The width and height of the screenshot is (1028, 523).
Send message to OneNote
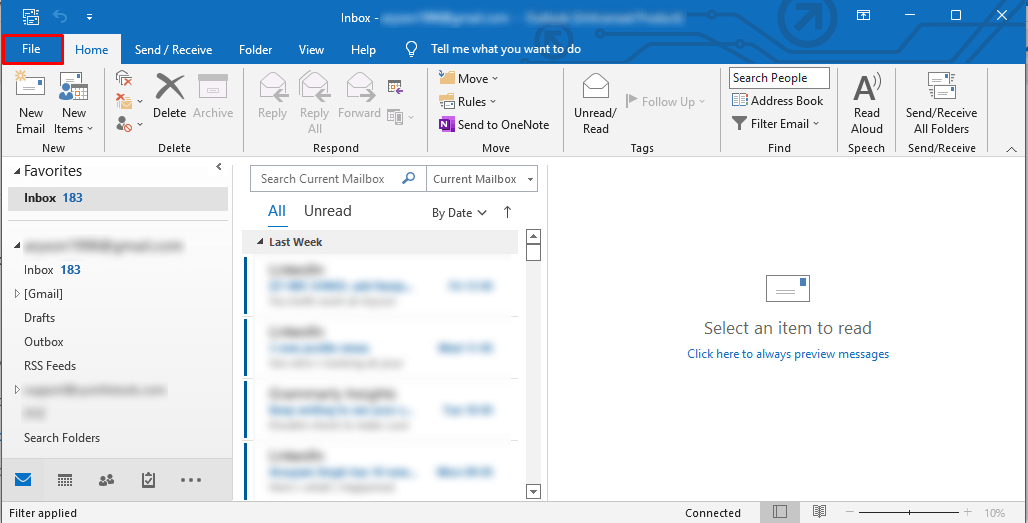tap(494, 125)
